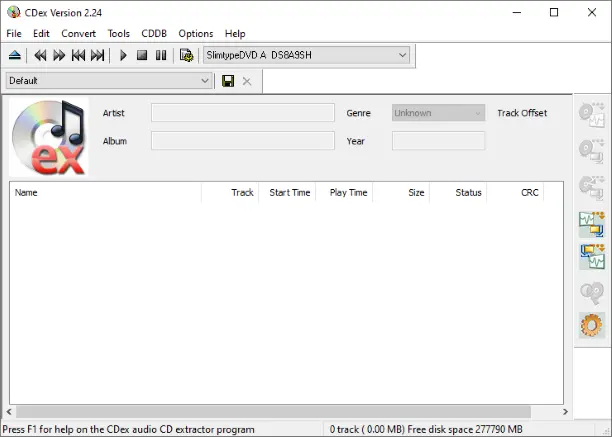Open the Convert menu
This screenshot has height=437, width=612.
click(78, 33)
